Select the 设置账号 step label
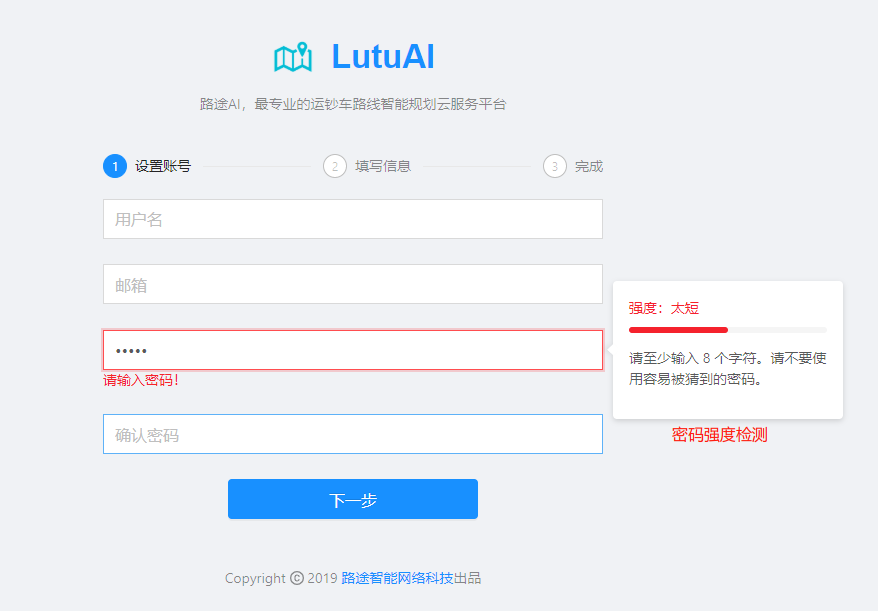Screen dimensions: 878x611 click(x=163, y=166)
